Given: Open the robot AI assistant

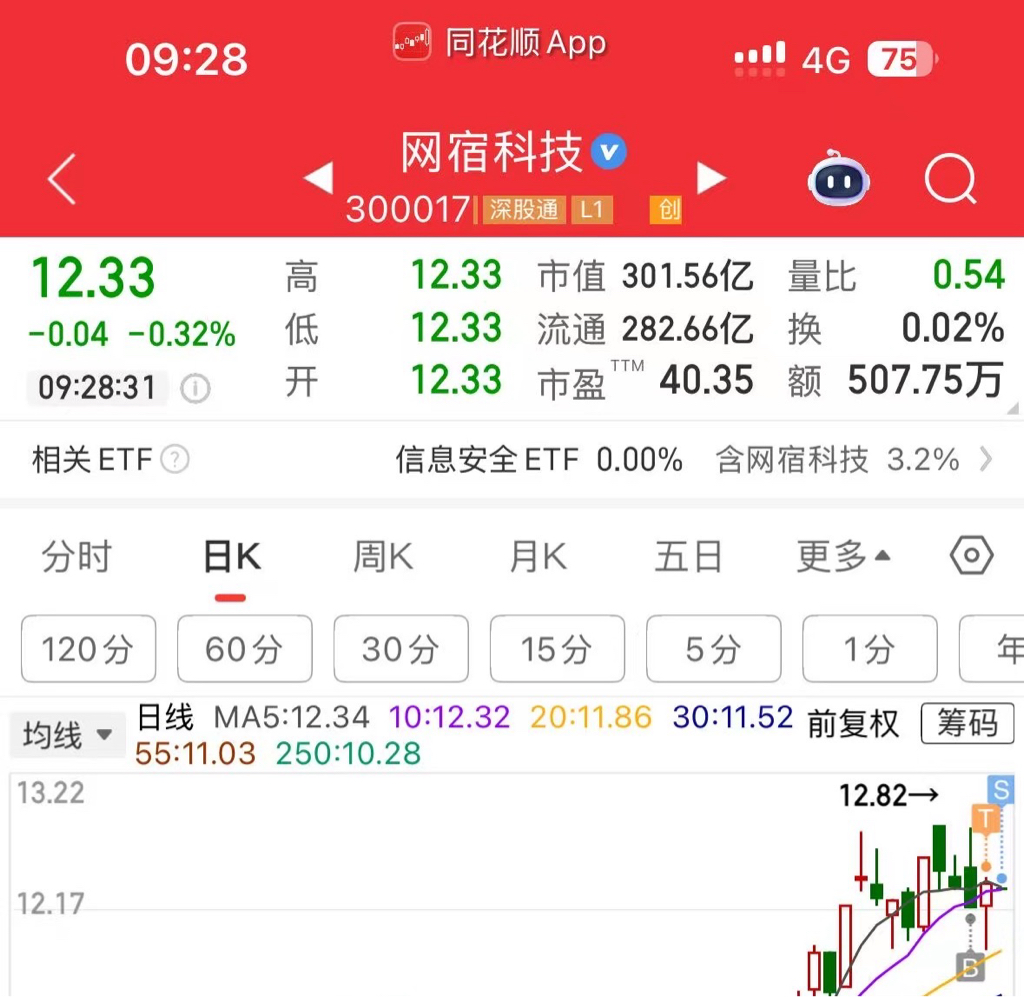Looking at the screenshot, I should pyautogui.click(x=839, y=178).
